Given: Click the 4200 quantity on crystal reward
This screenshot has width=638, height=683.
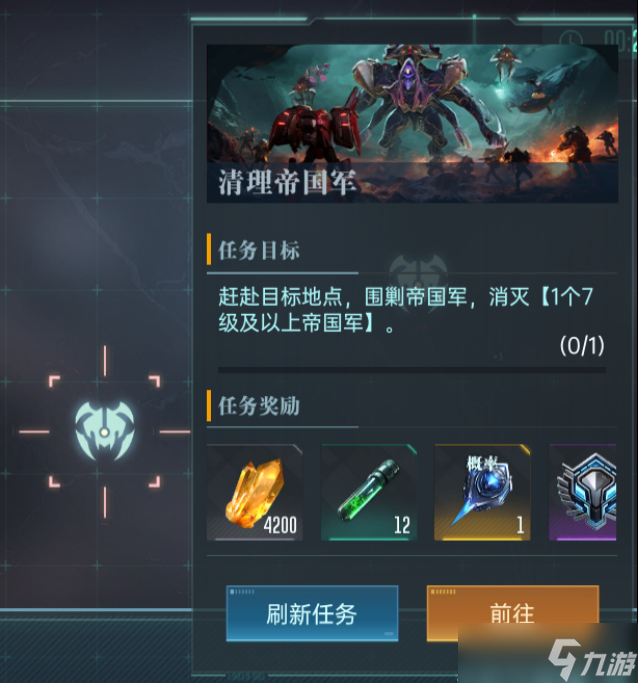Looking at the screenshot, I should [x=280, y=525].
